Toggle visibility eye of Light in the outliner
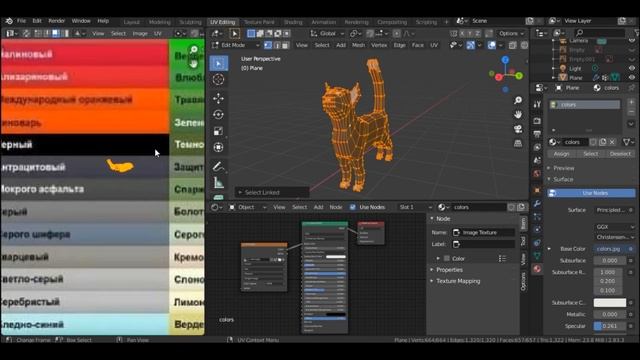This screenshot has height=360, width=640. (632, 69)
